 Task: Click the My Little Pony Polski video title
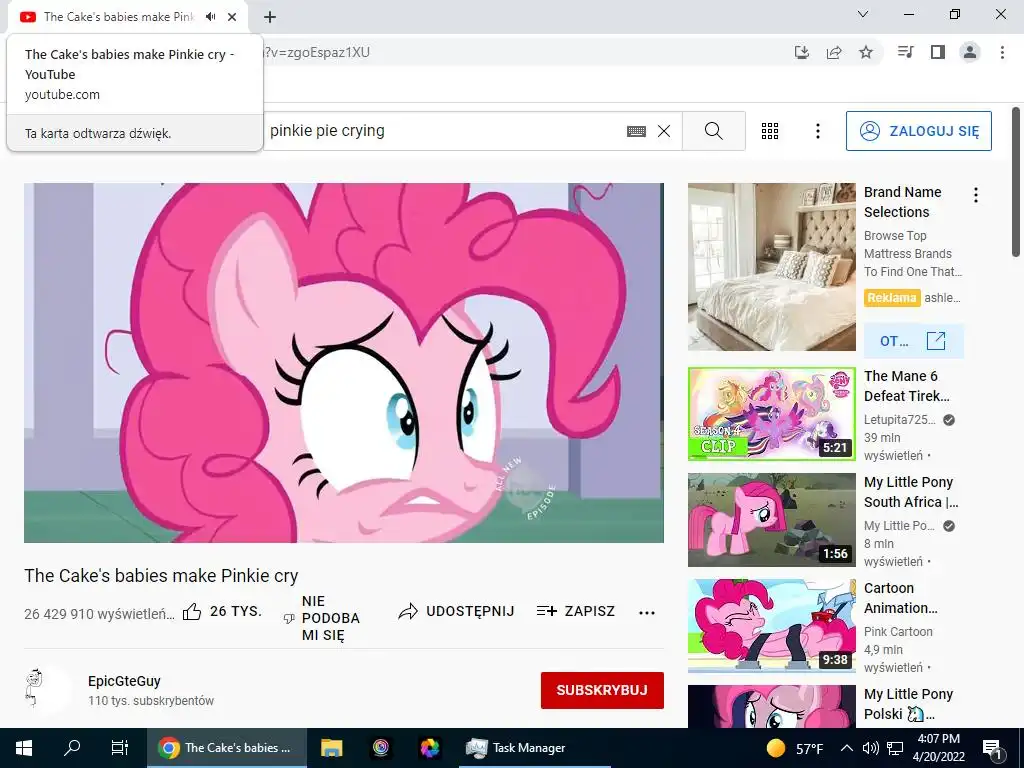pyautogui.click(x=908, y=703)
